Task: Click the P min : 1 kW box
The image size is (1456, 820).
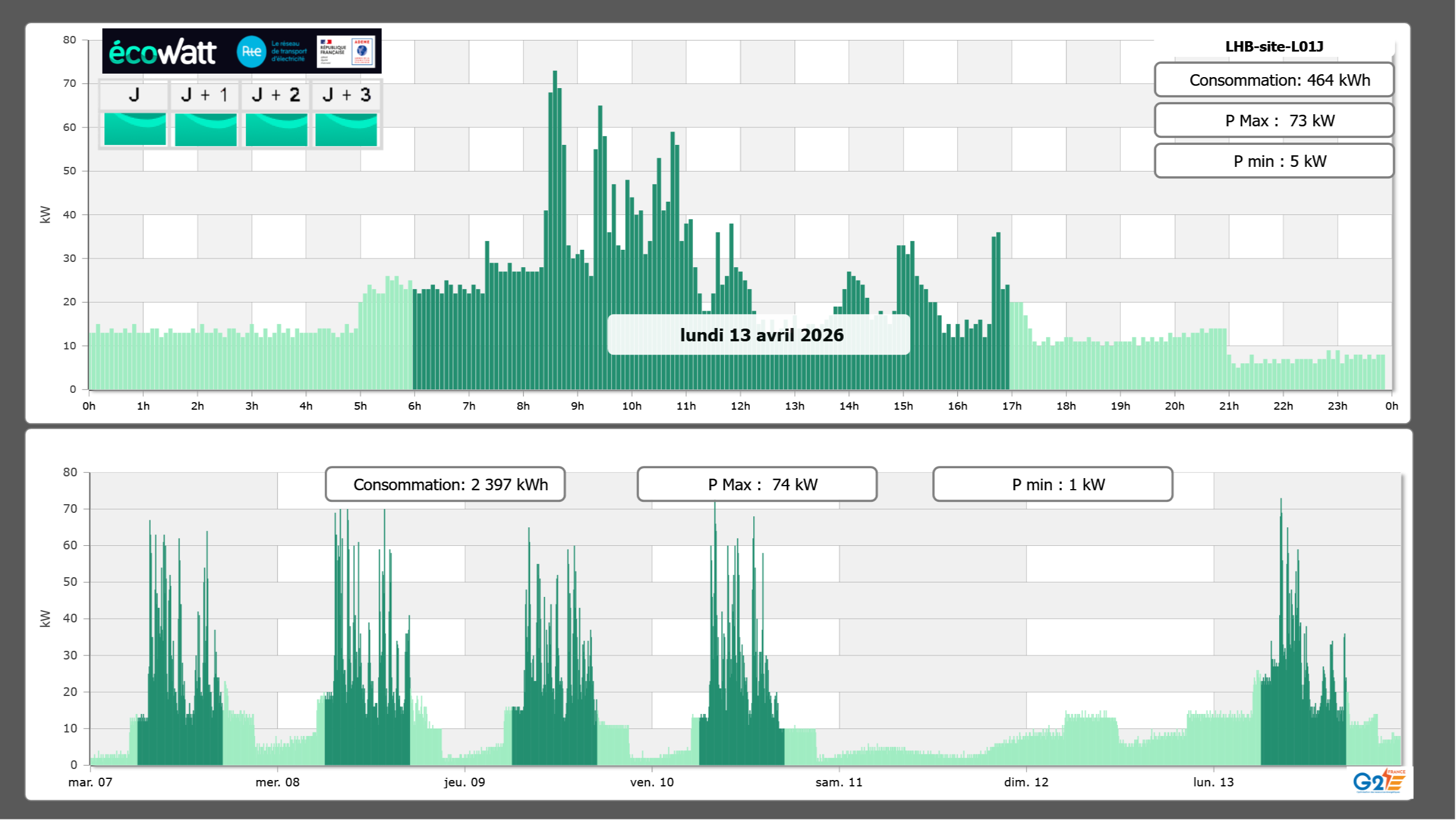Action: (x=1052, y=484)
